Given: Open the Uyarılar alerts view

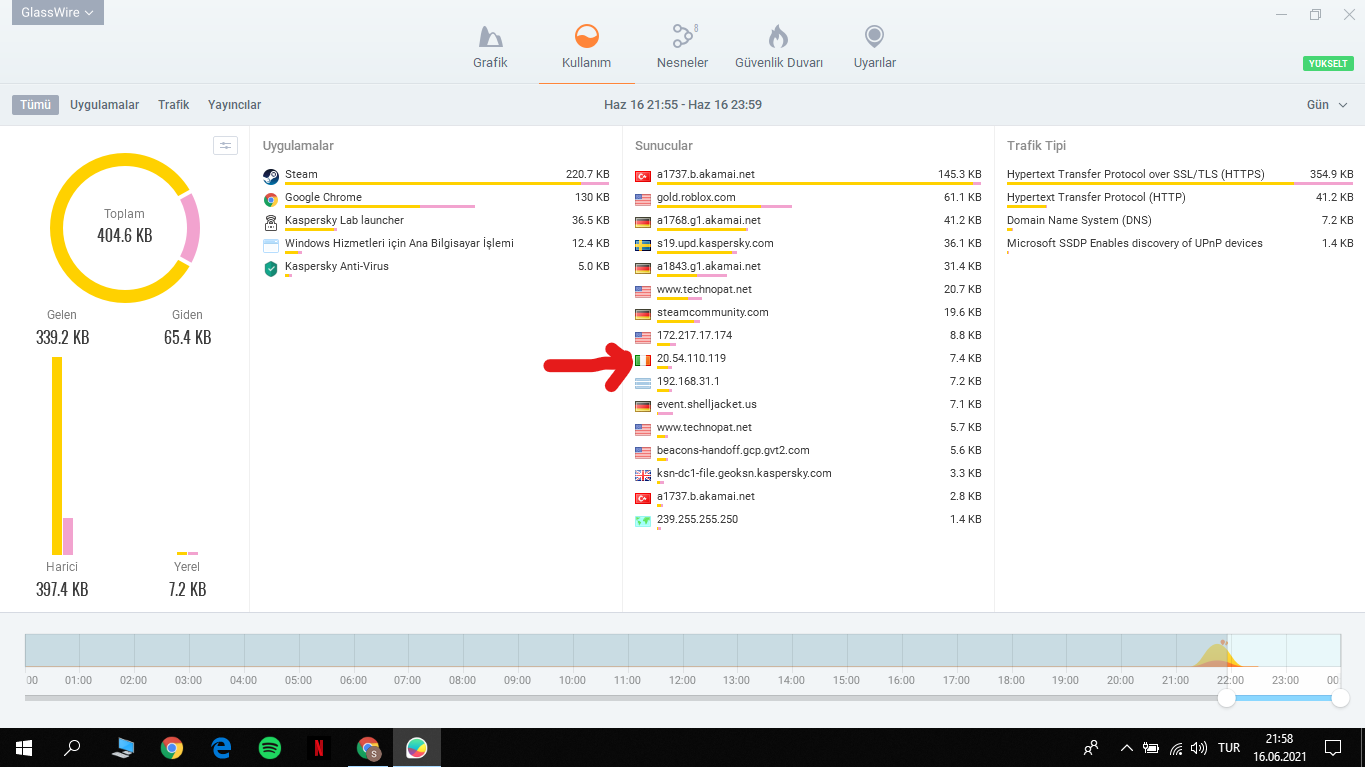Looking at the screenshot, I should (874, 47).
